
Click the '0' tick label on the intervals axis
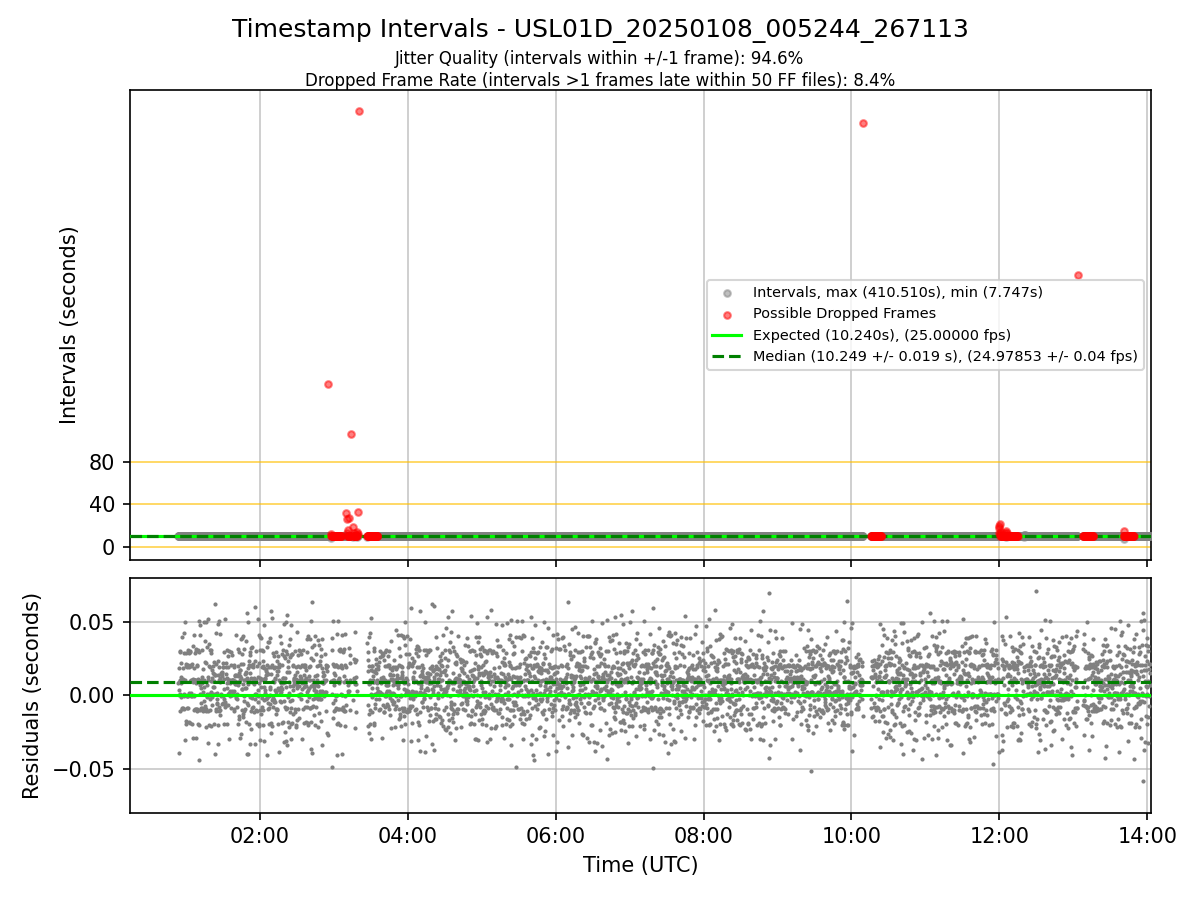point(110,547)
